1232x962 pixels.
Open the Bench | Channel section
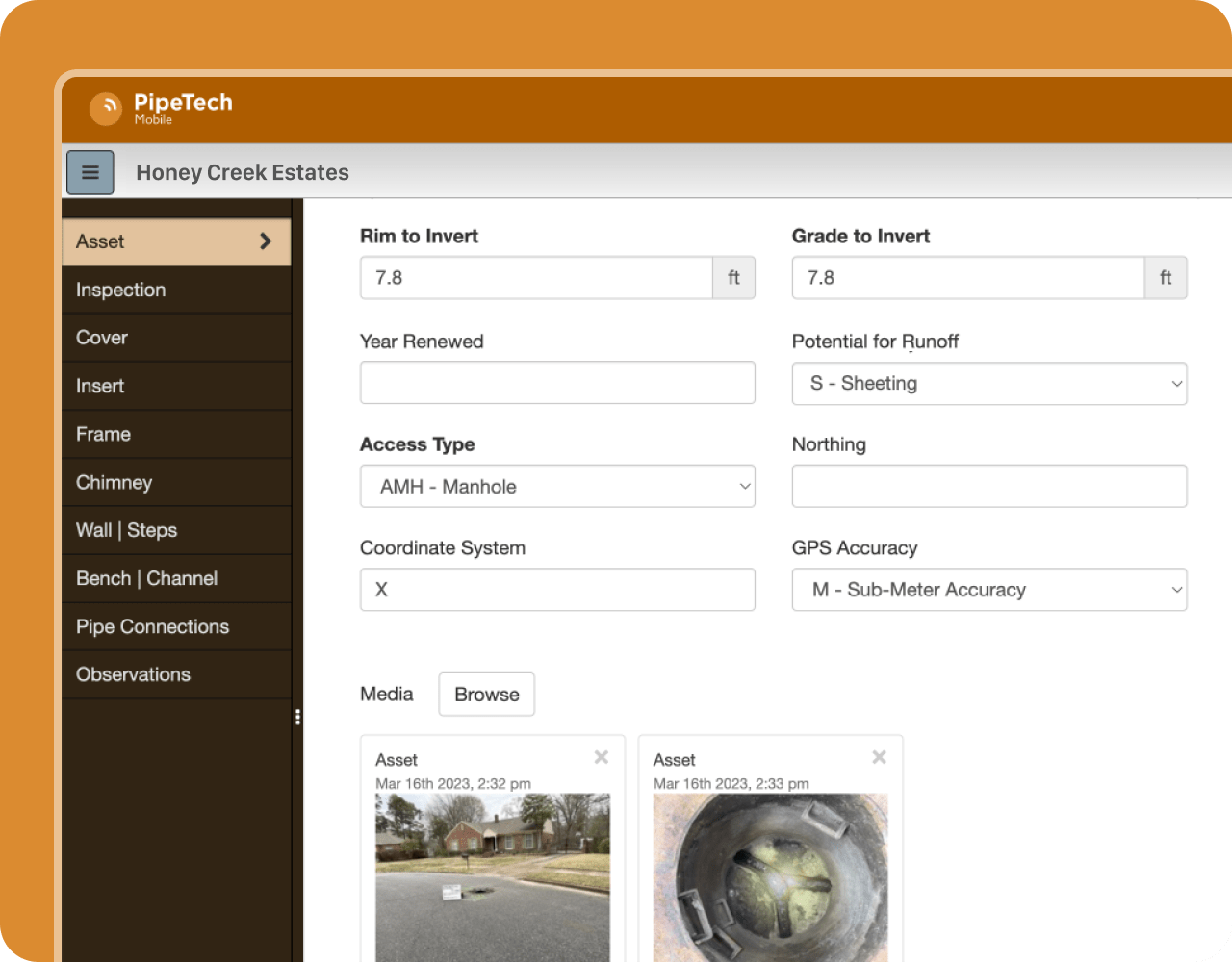click(147, 578)
